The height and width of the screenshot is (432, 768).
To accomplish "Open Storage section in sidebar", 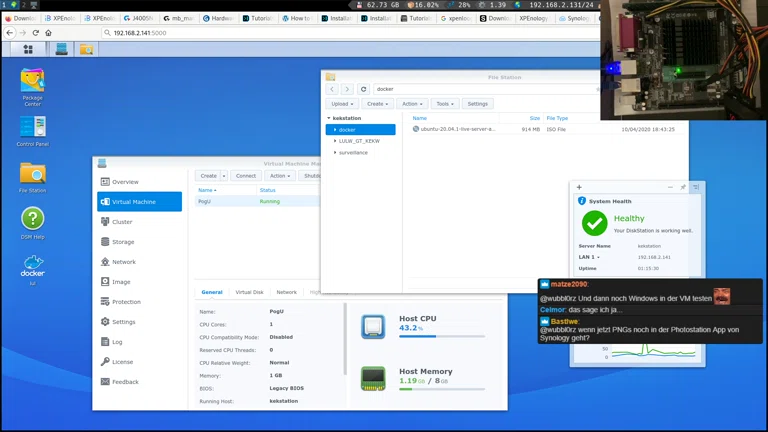I will 140,242.
